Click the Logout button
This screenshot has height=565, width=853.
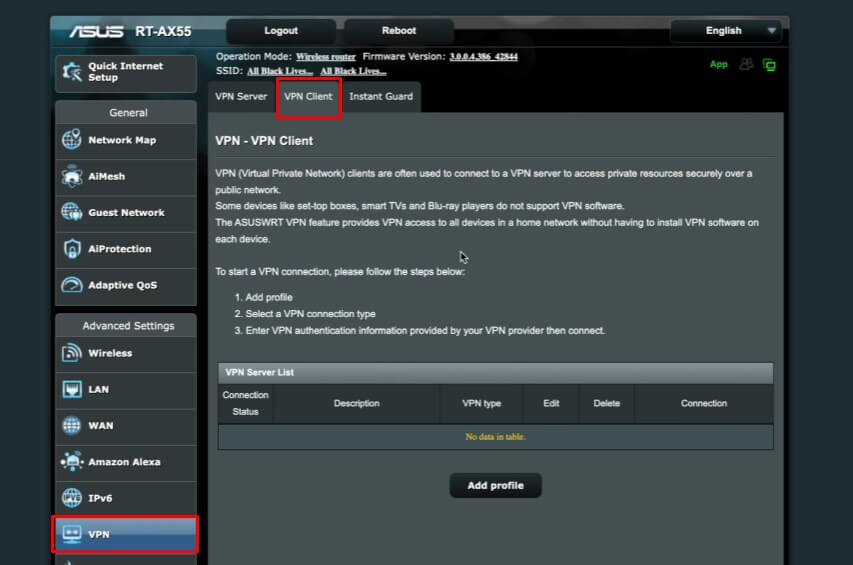click(280, 31)
